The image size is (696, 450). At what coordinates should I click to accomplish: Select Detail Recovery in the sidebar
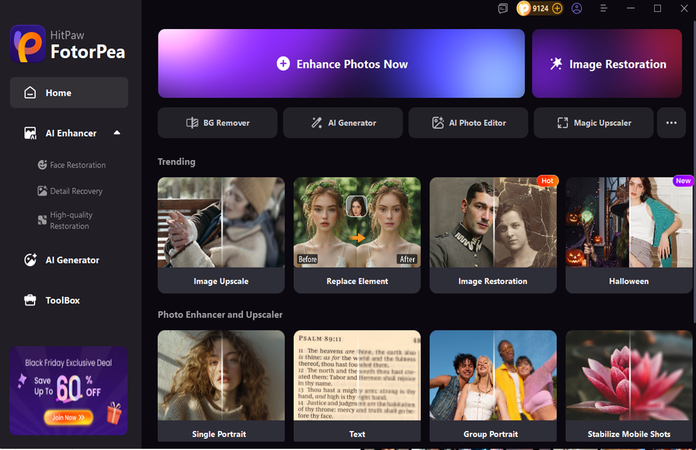coord(70,191)
